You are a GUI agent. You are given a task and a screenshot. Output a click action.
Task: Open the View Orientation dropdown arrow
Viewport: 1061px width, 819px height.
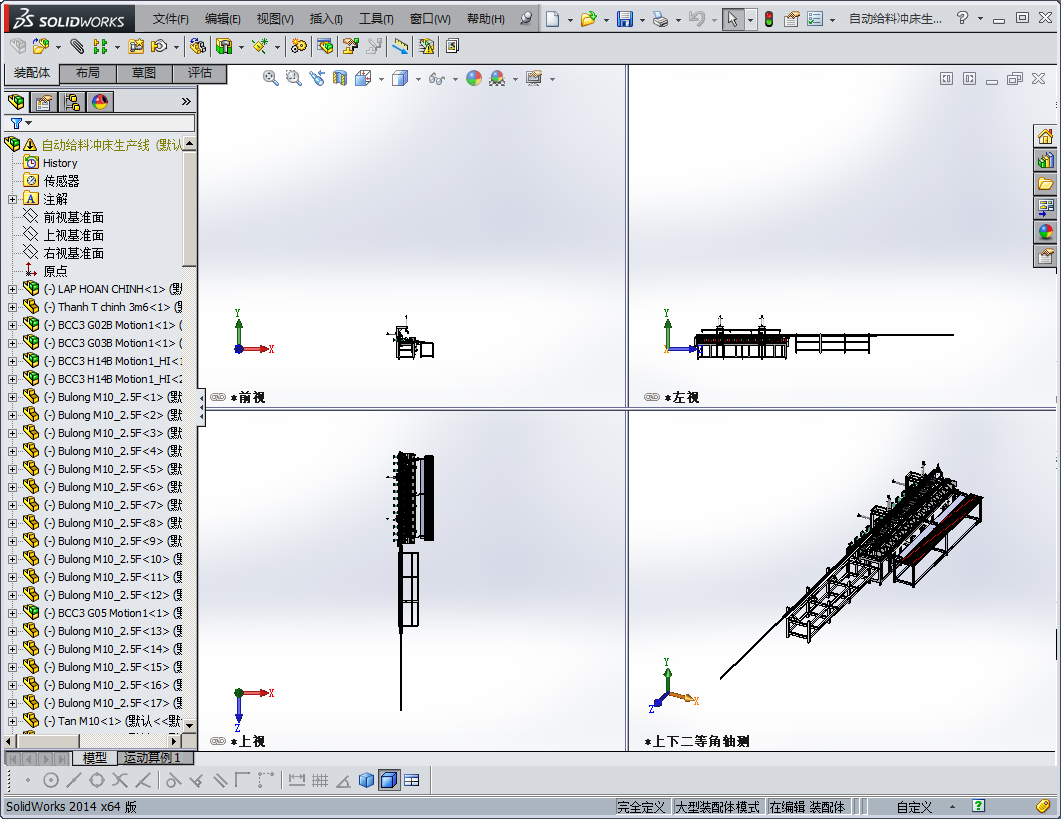382,79
